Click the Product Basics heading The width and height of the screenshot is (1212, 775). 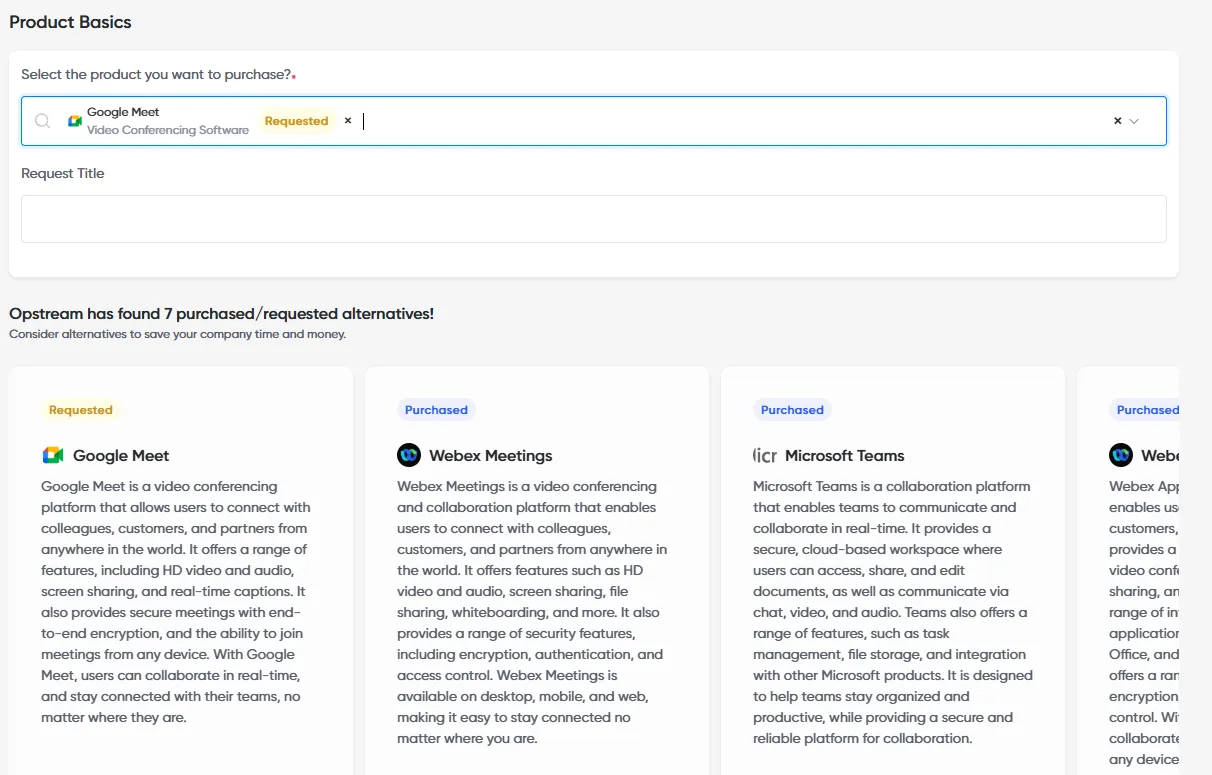point(70,22)
